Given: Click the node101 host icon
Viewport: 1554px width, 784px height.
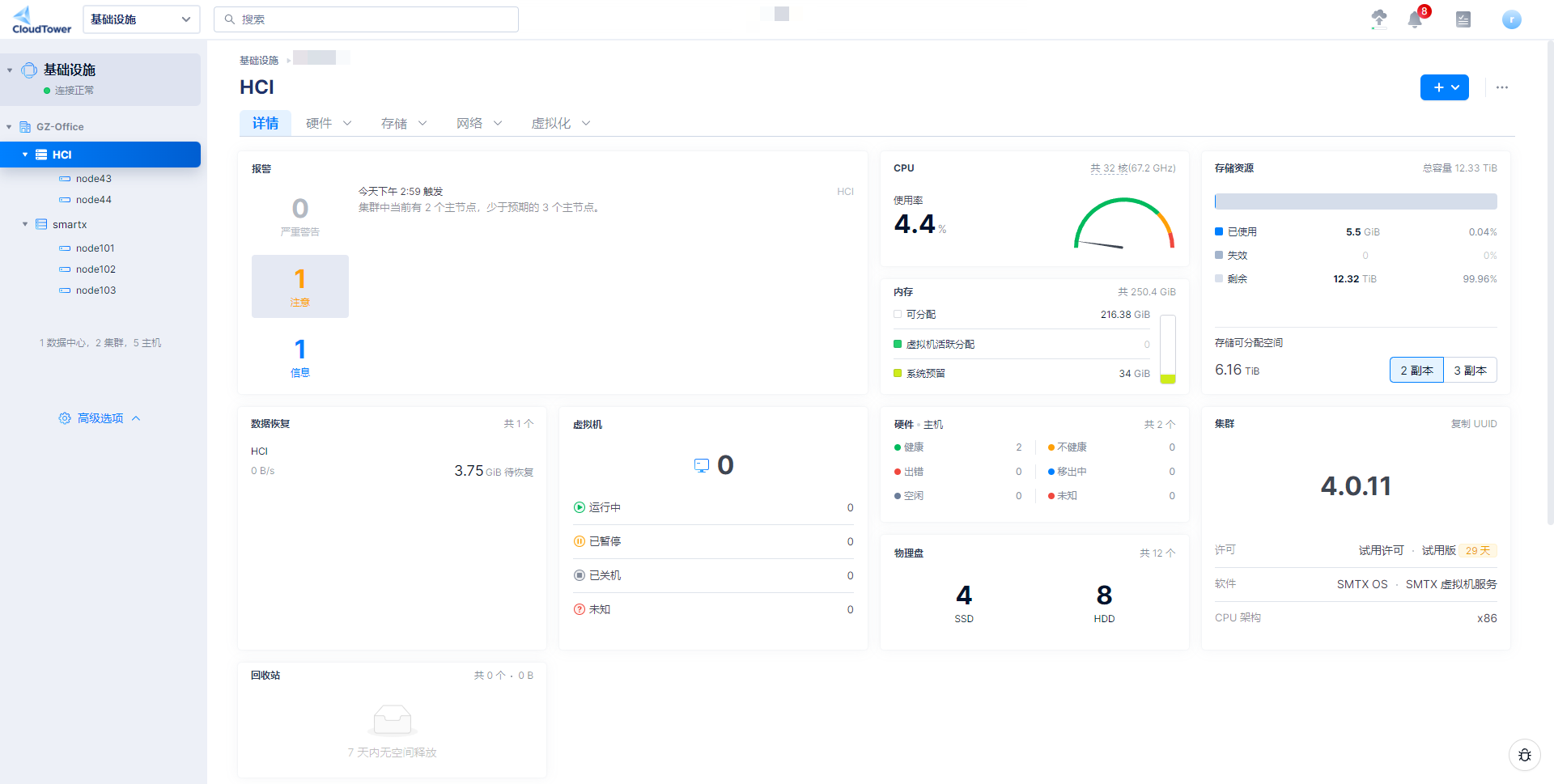Looking at the screenshot, I should click(x=65, y=248).
